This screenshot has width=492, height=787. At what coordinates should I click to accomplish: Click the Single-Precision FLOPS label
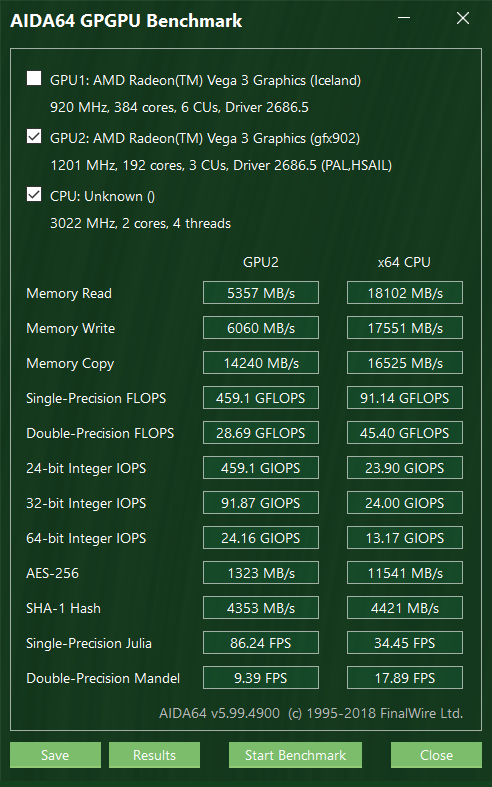96,398
